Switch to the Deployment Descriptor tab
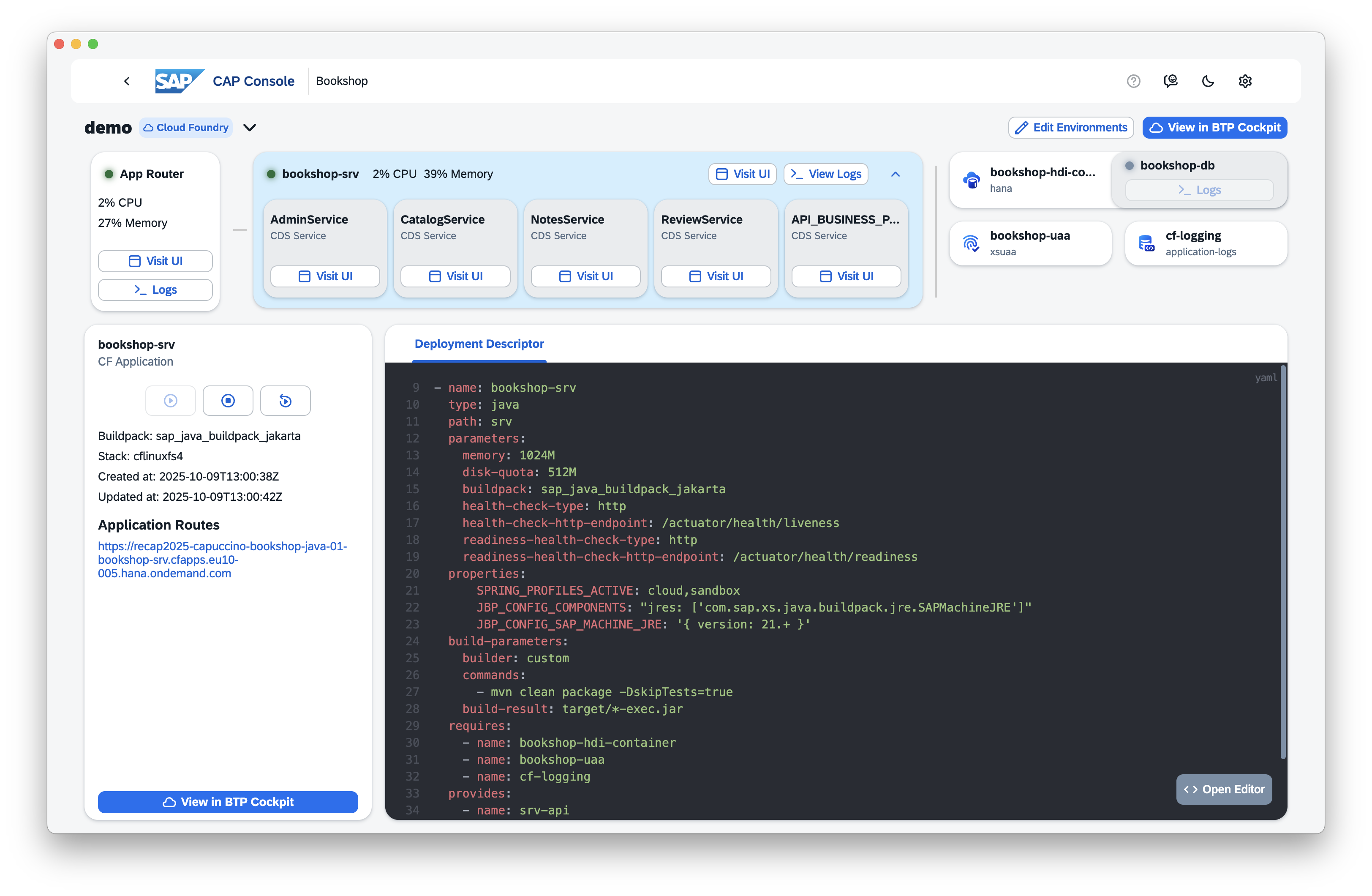The width and height of the screenshot is (1372, 896). (479, 344)
